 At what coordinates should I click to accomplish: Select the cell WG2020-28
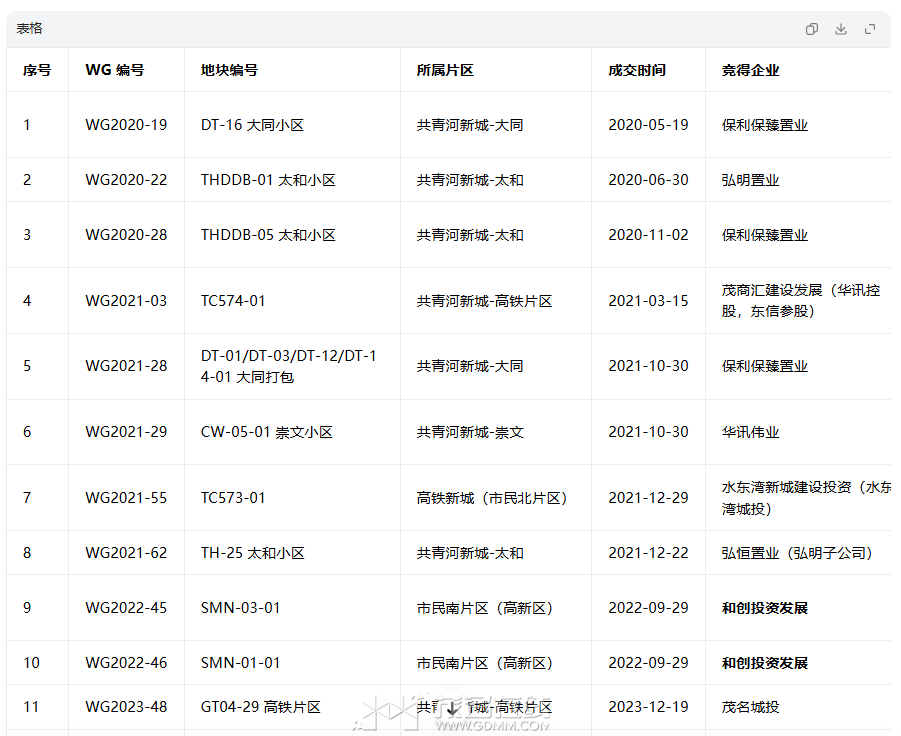coord(126,235)
